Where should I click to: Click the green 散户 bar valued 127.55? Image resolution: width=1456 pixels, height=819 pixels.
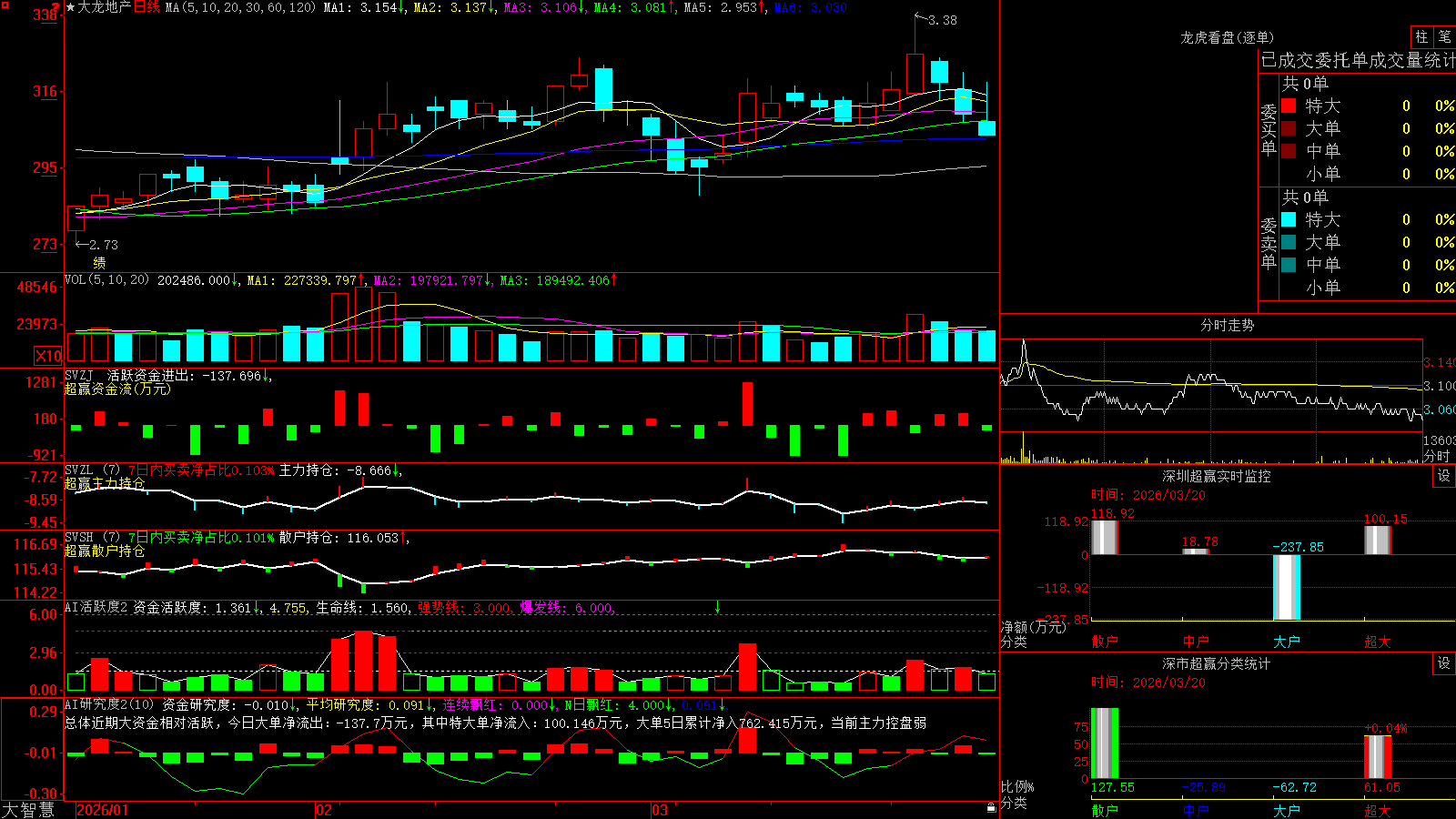point(1105,743)
